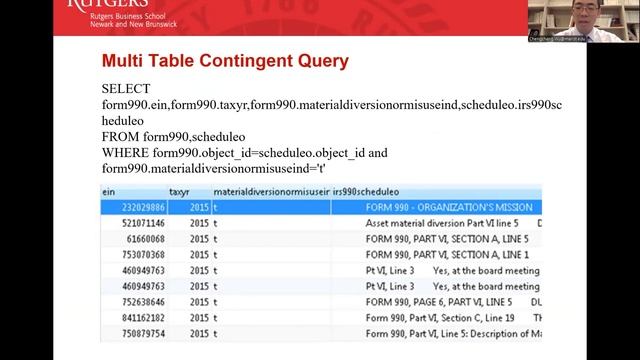
Task: Click the presenter name label on webcam
Action: pyautogui.click(x=558, y=39)
